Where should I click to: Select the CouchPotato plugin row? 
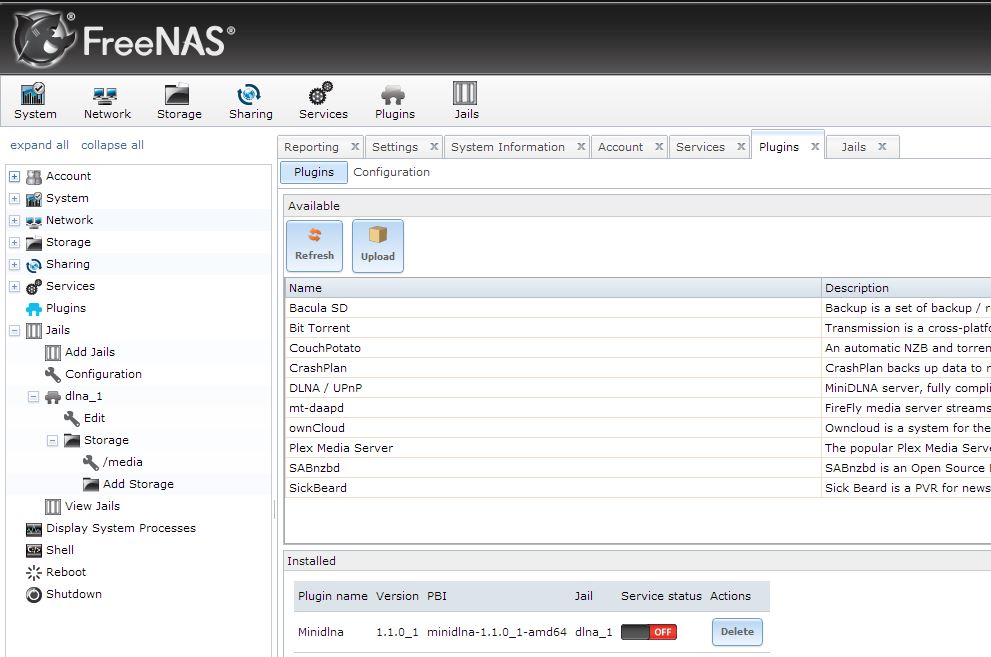click(638, 348)
